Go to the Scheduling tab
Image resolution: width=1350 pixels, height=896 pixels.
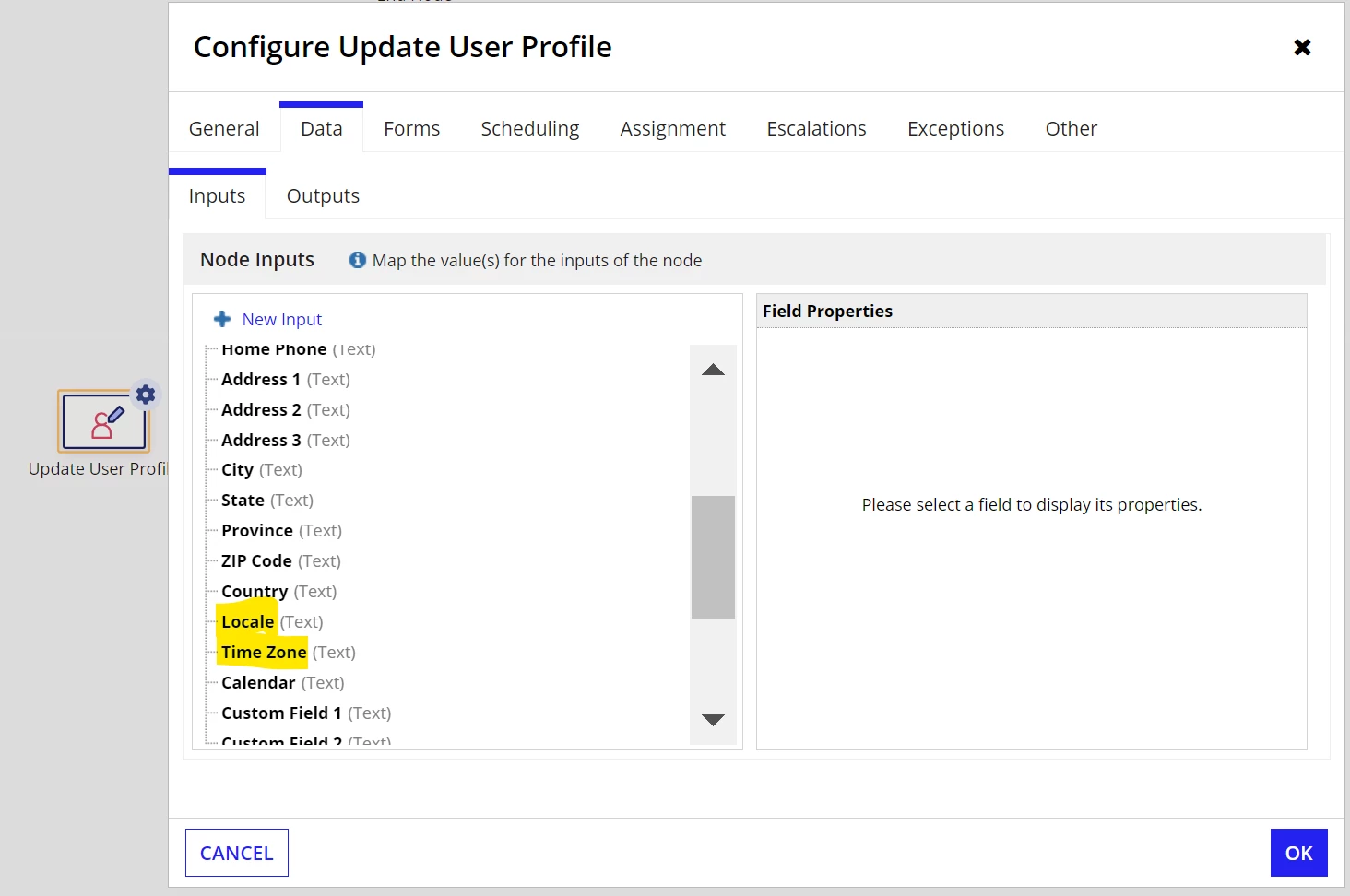pyautogui.click(x=530, y=129)
